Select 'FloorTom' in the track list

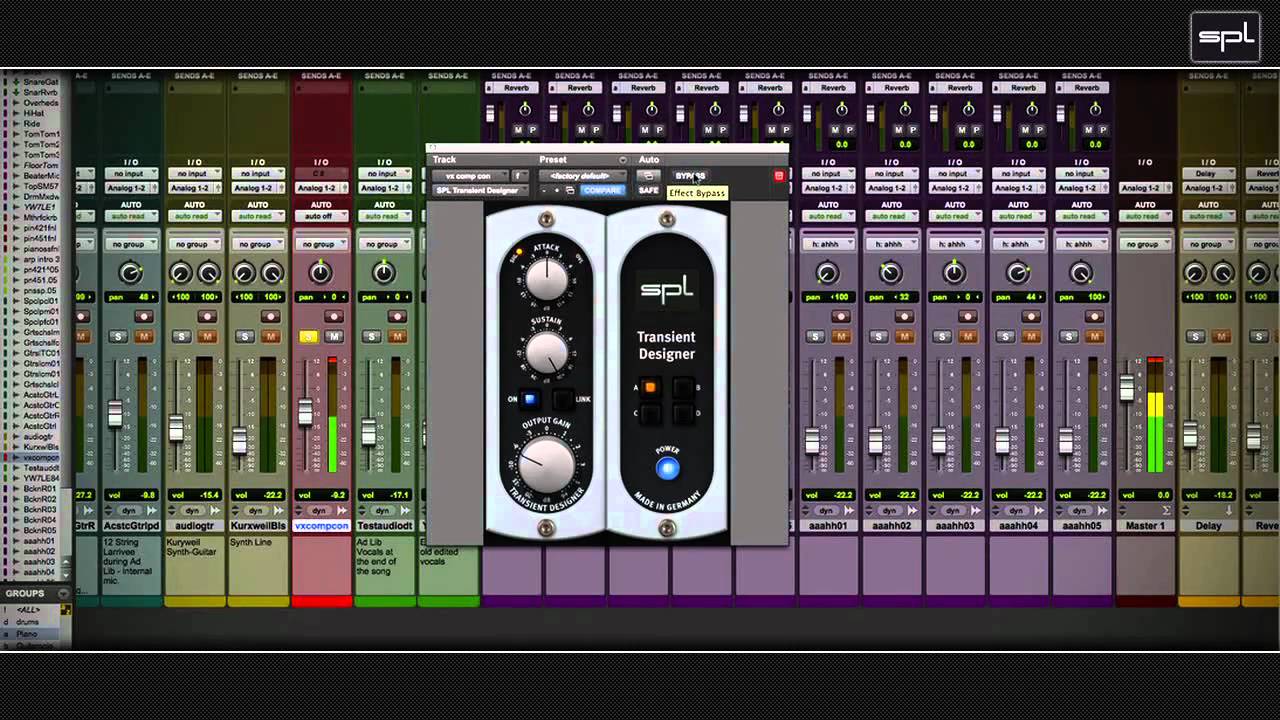(41, 166)
